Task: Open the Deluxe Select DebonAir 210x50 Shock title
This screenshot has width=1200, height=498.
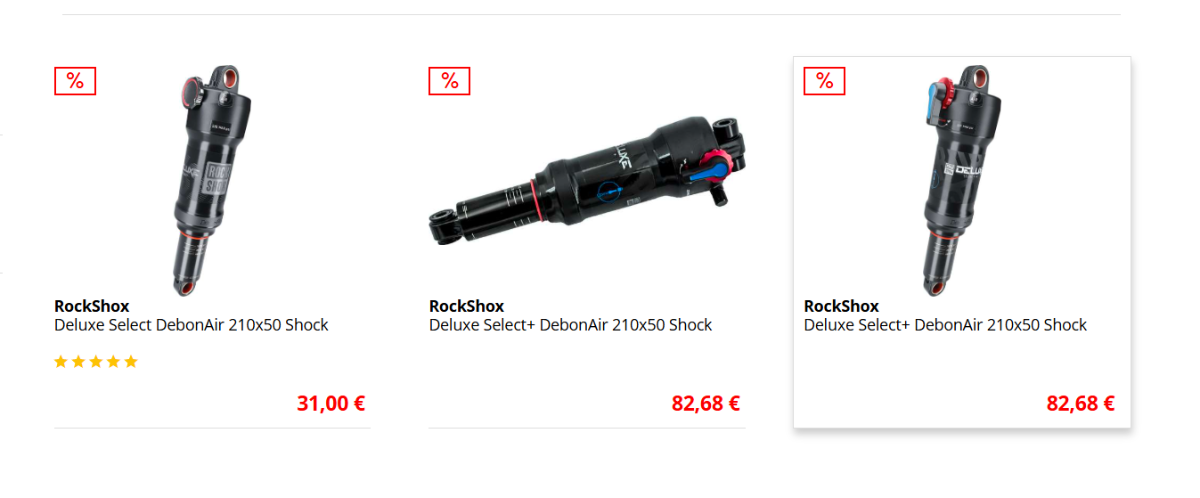Action: coord(191,325)
